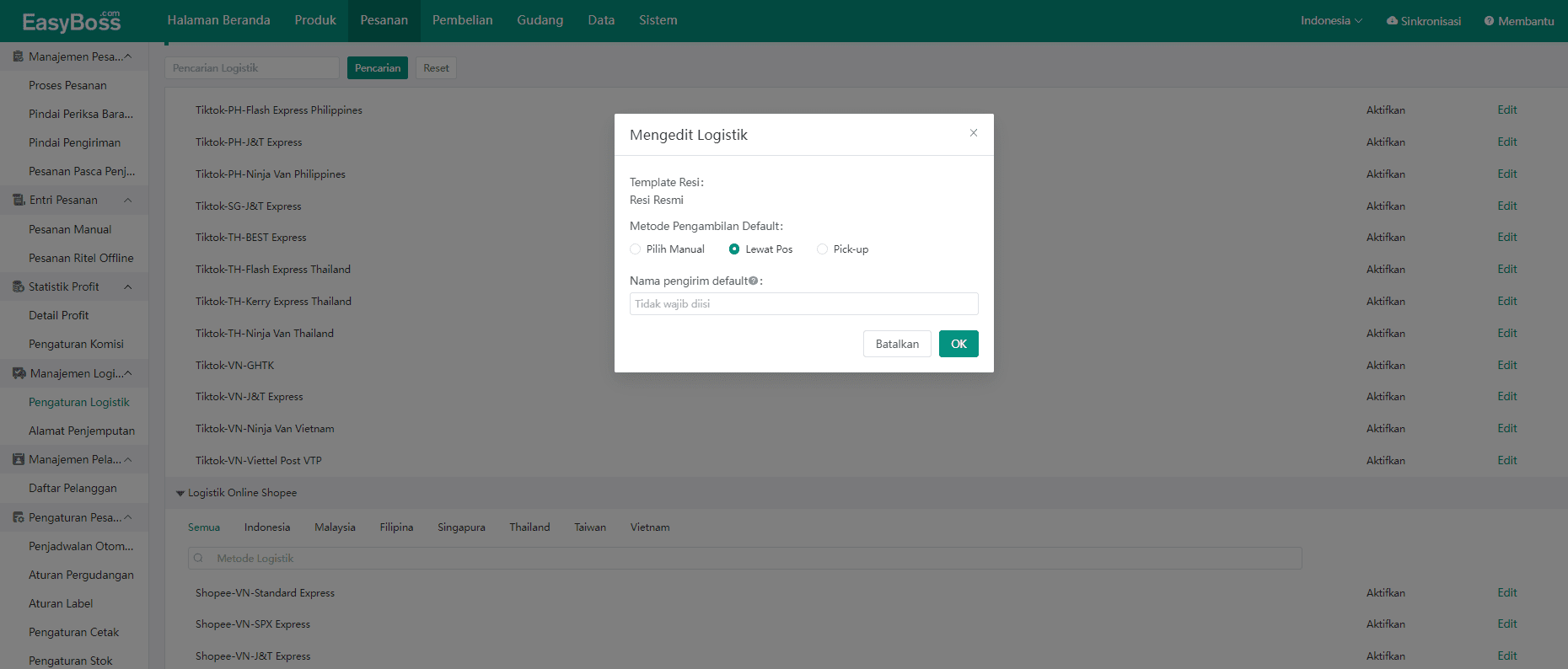The width and height of the screenshot is (1568, 669).
Task: Switch to the Thailand country tab
Action: (x=529, y=527)
